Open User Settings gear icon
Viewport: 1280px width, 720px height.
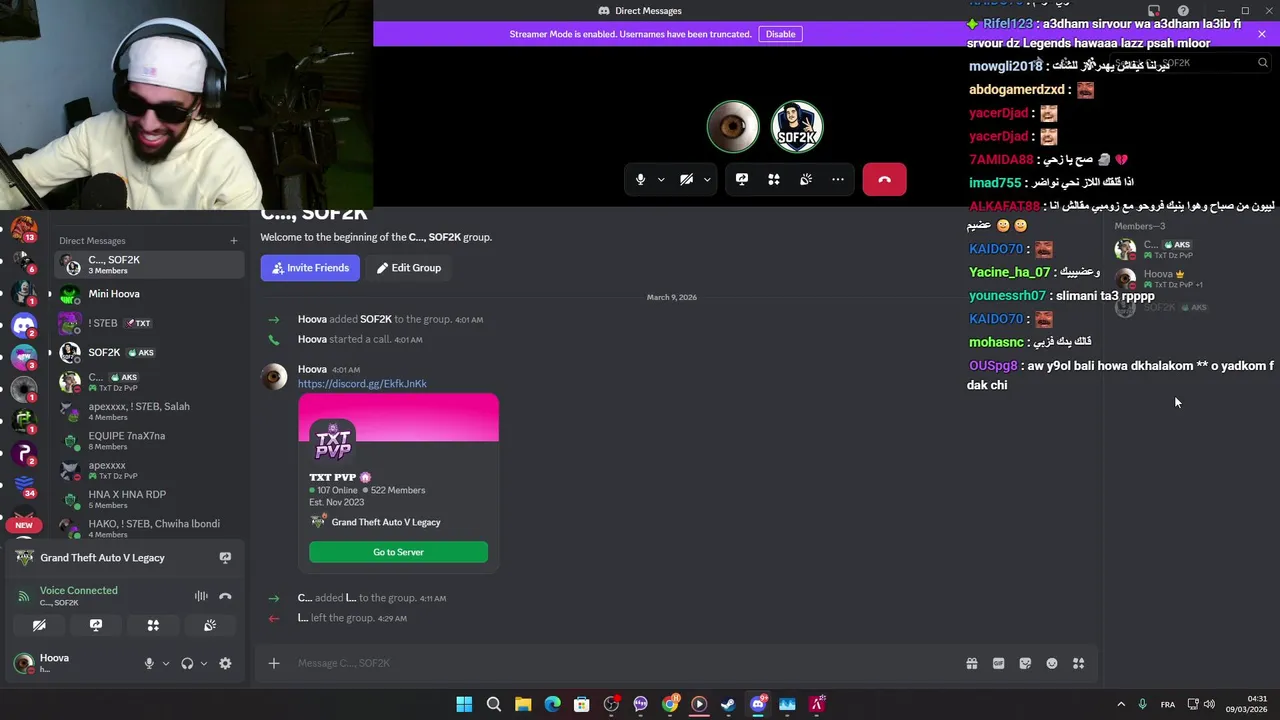225,663
